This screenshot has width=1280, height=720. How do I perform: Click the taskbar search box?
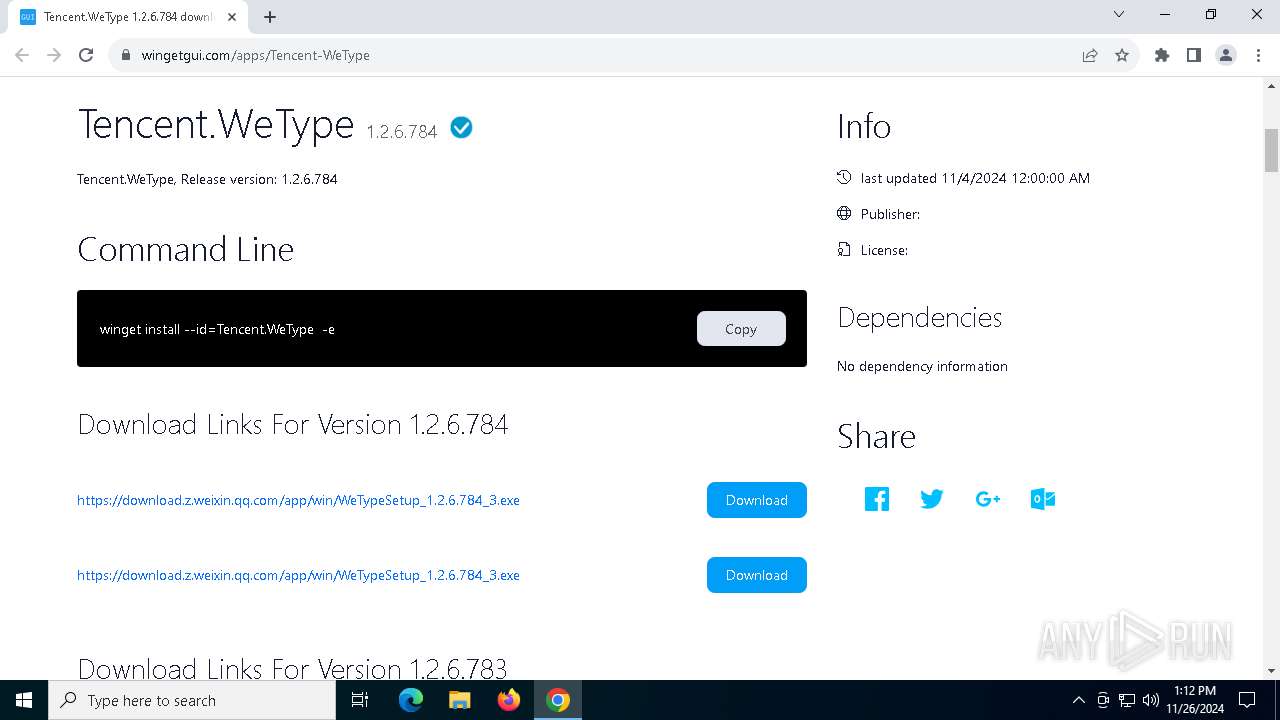192,700
